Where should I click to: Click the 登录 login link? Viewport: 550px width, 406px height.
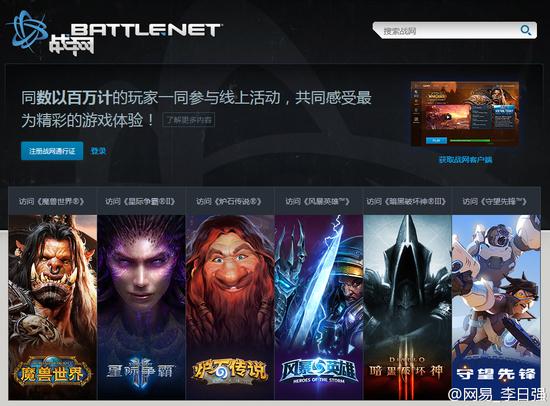pyautogui.click(x=98, y=151)
